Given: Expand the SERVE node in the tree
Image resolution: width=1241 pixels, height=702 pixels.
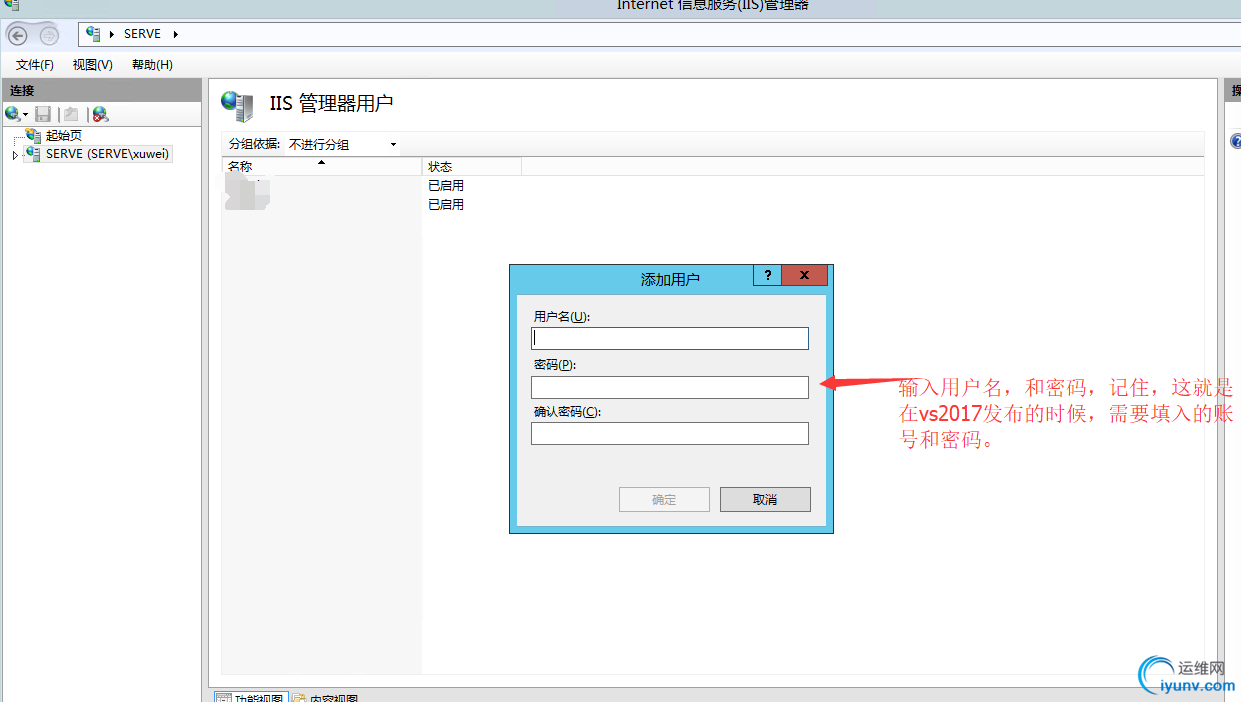Looking at the screenshot, I should (15, 153).
